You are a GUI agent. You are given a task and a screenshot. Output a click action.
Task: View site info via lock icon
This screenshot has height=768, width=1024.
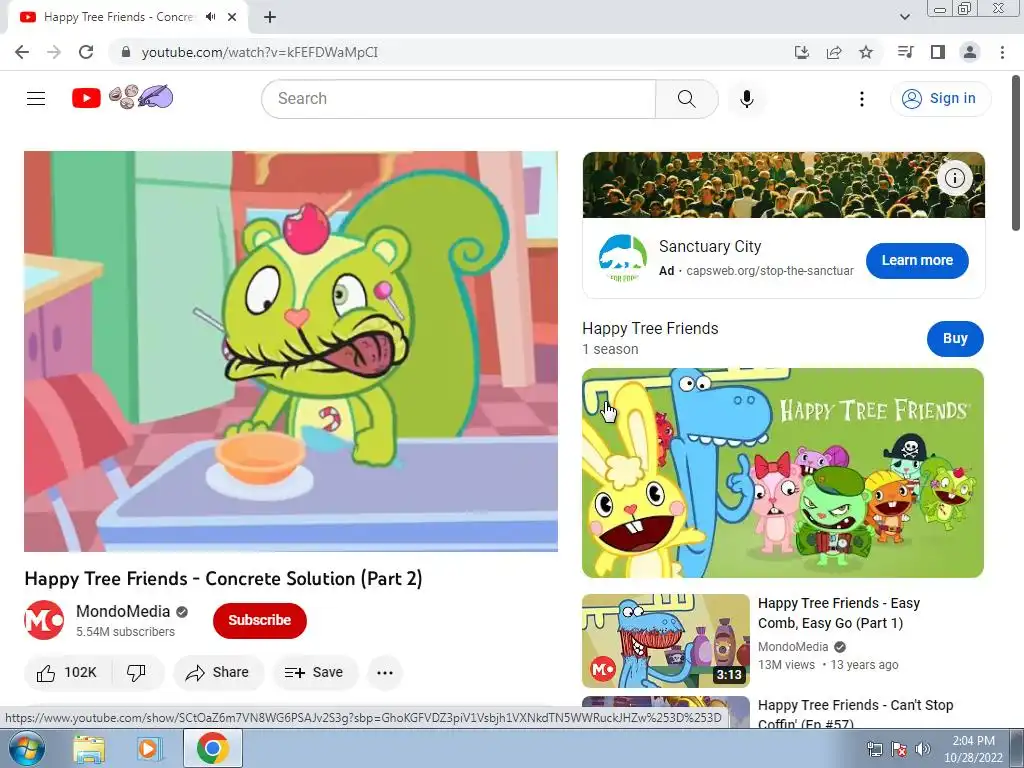pyautogui.click(x=126, y=52)
